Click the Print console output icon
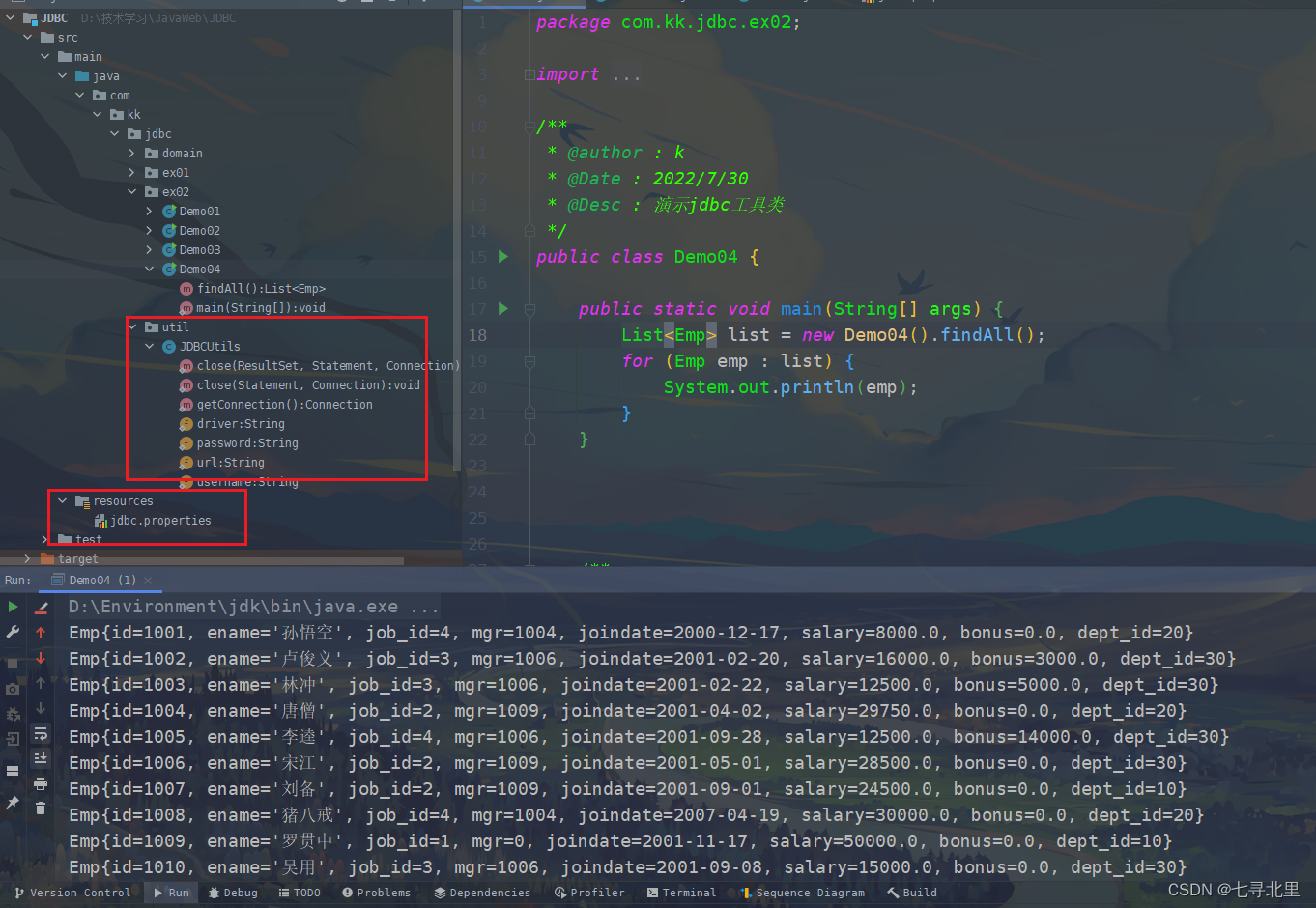This screenshot has width=1316, height=908. pyautogui.click(x=41, y=783)
